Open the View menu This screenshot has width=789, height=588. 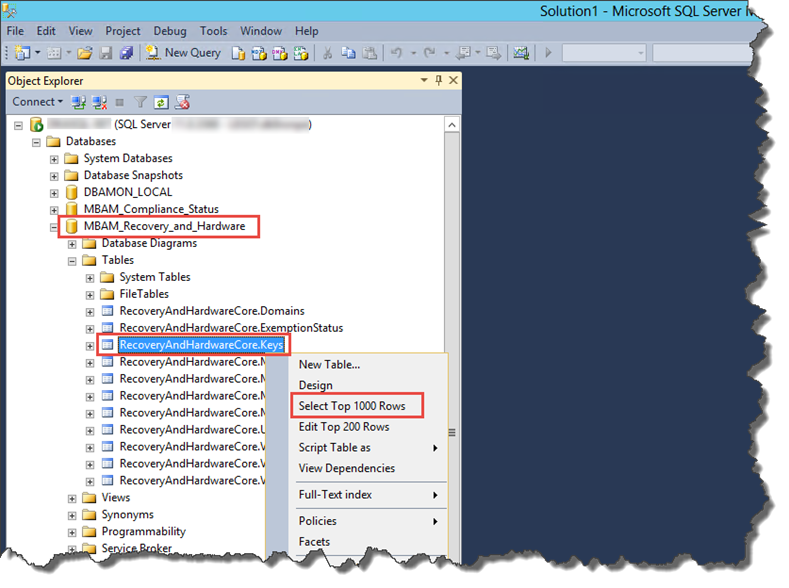pyautogui.click(x=81, y=31)
